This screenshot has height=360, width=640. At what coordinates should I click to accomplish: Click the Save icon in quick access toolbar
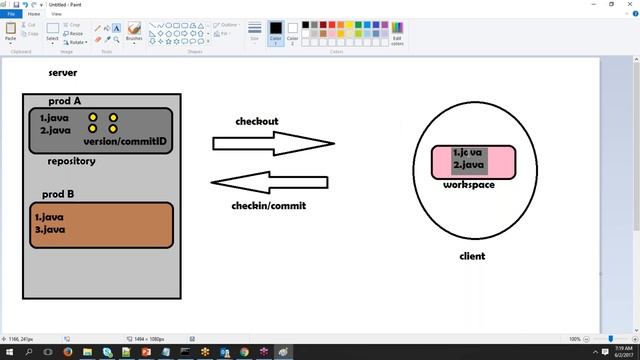pyautogui.click(x=16, y=4)
